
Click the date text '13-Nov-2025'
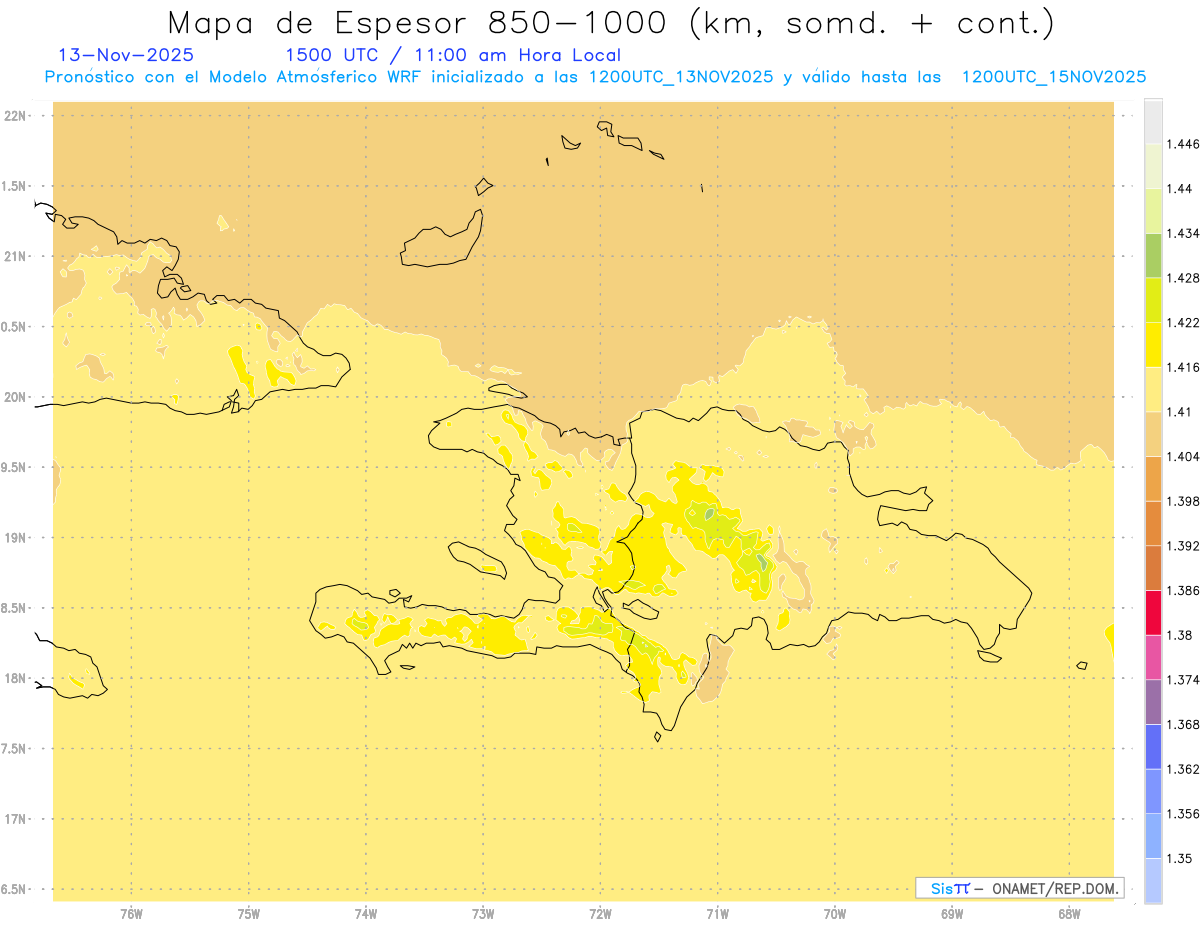pos(127,55)
